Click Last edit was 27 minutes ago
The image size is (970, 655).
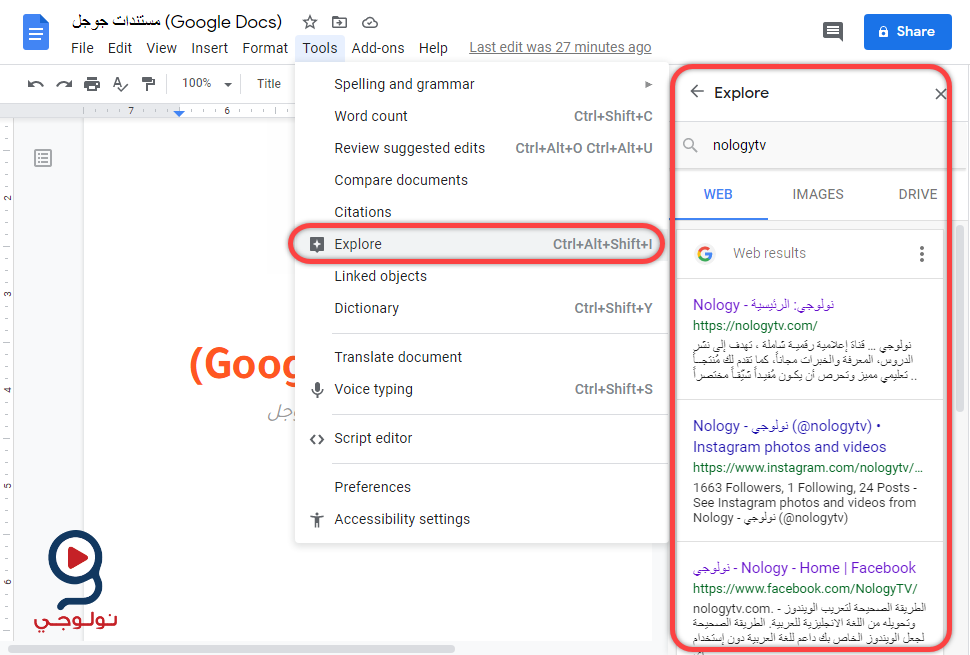click(x=560, y=47)
